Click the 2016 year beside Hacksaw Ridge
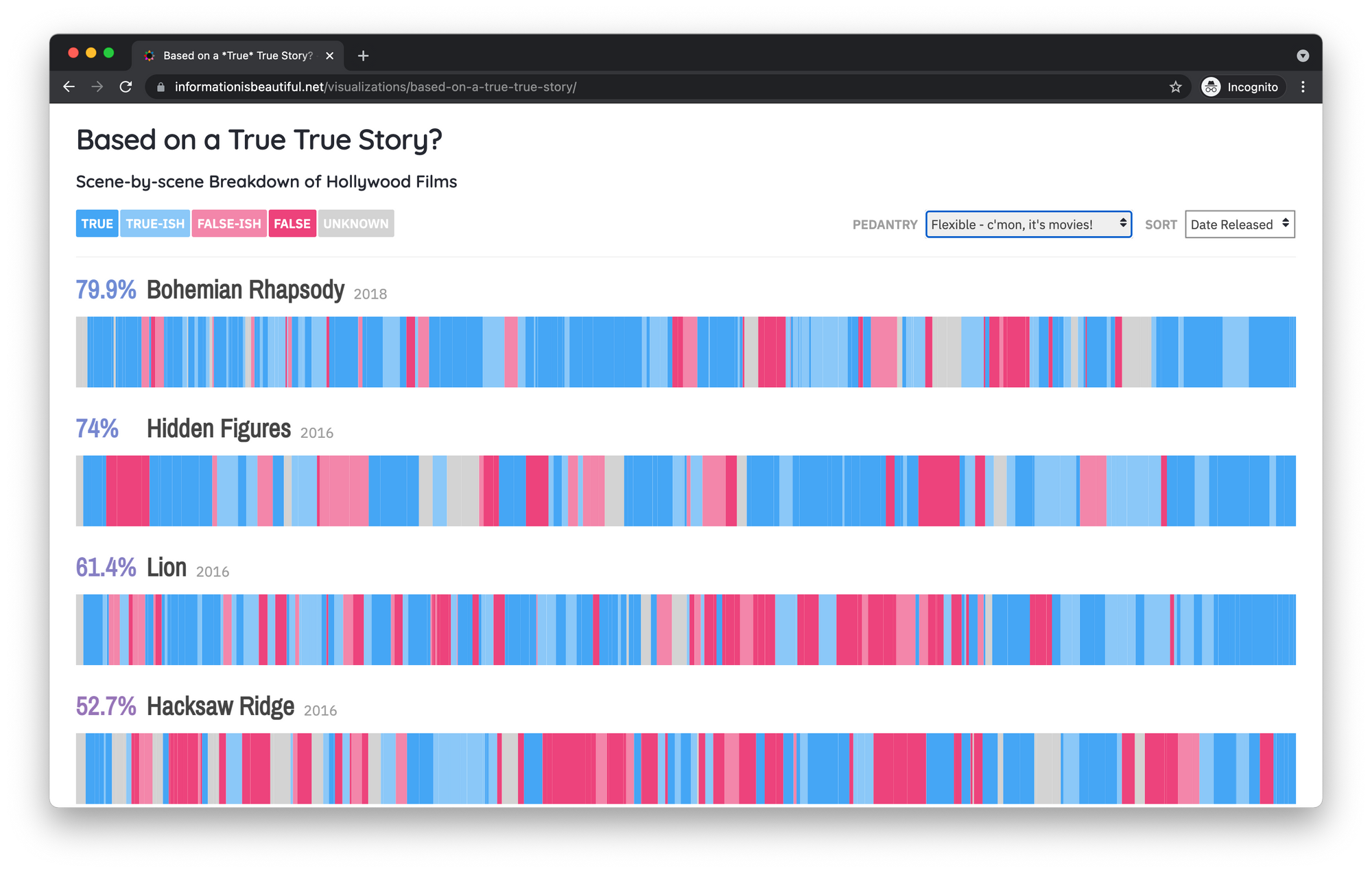The height and width of the screenshot is (873, 1372). tap(320, 710)
